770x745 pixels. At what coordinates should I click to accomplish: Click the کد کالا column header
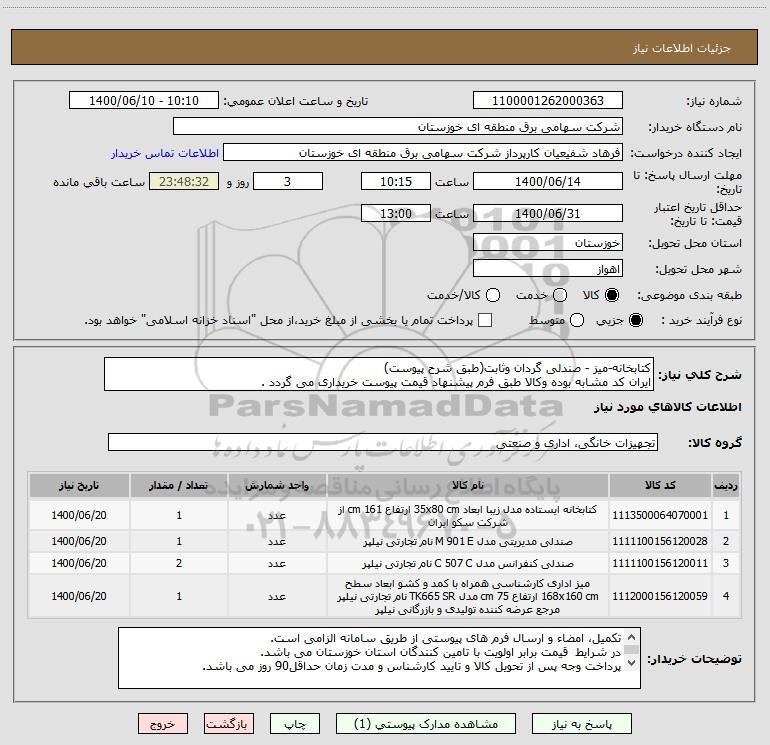click(x=660, y=485)
